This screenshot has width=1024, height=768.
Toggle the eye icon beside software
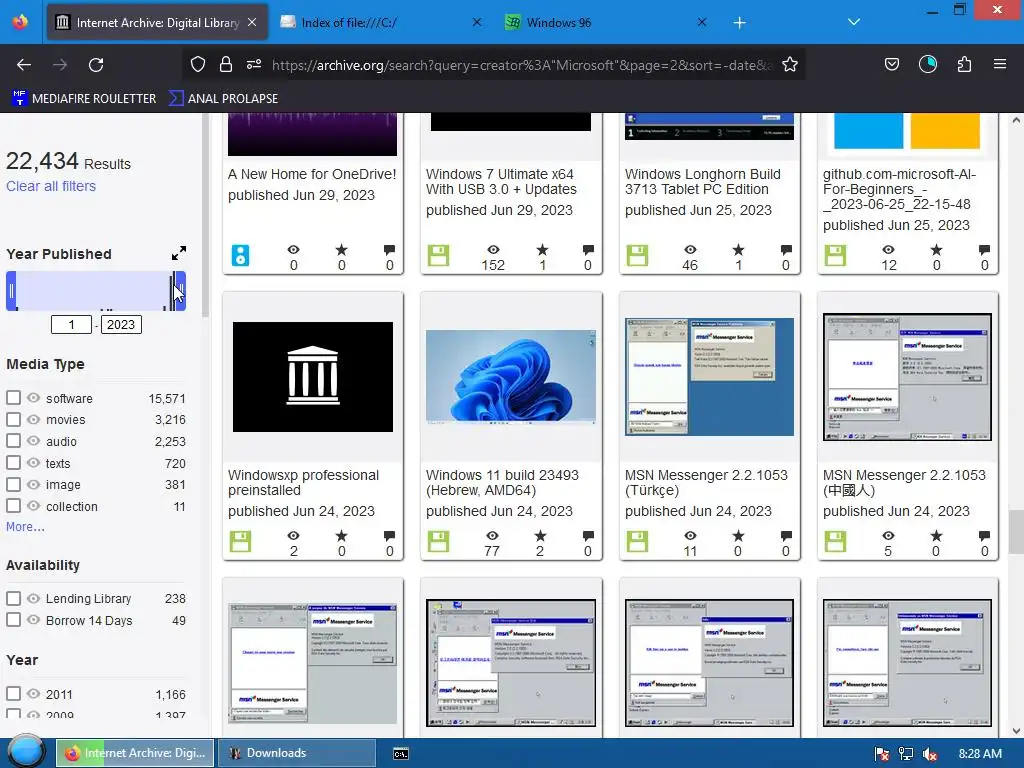click(33, 398)
